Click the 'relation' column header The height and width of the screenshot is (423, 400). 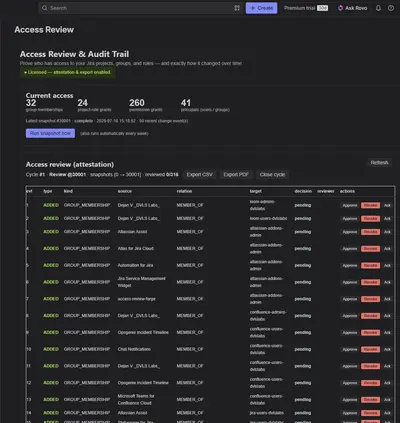184,191
